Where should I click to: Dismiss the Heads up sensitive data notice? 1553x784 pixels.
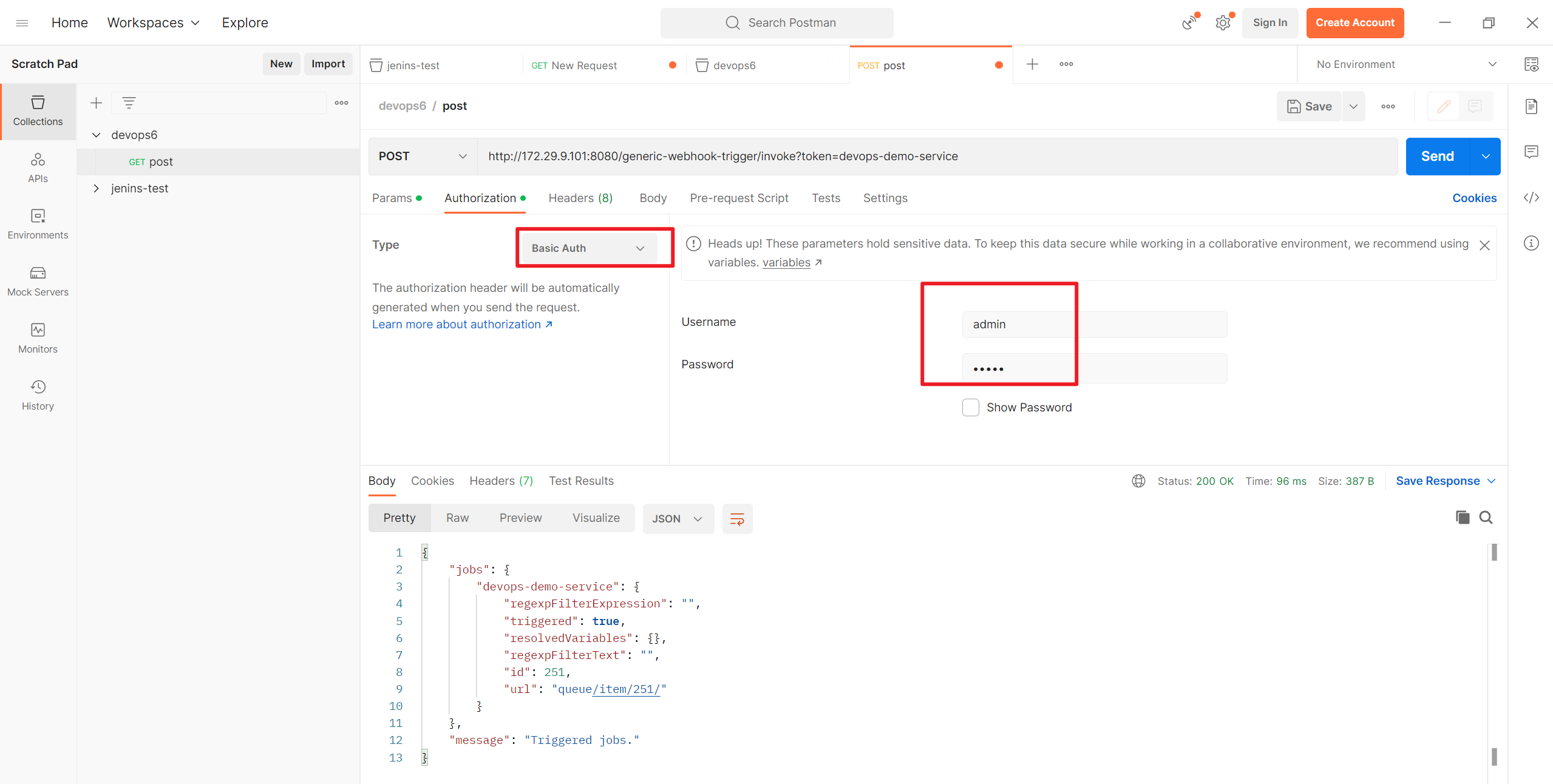1484,246
